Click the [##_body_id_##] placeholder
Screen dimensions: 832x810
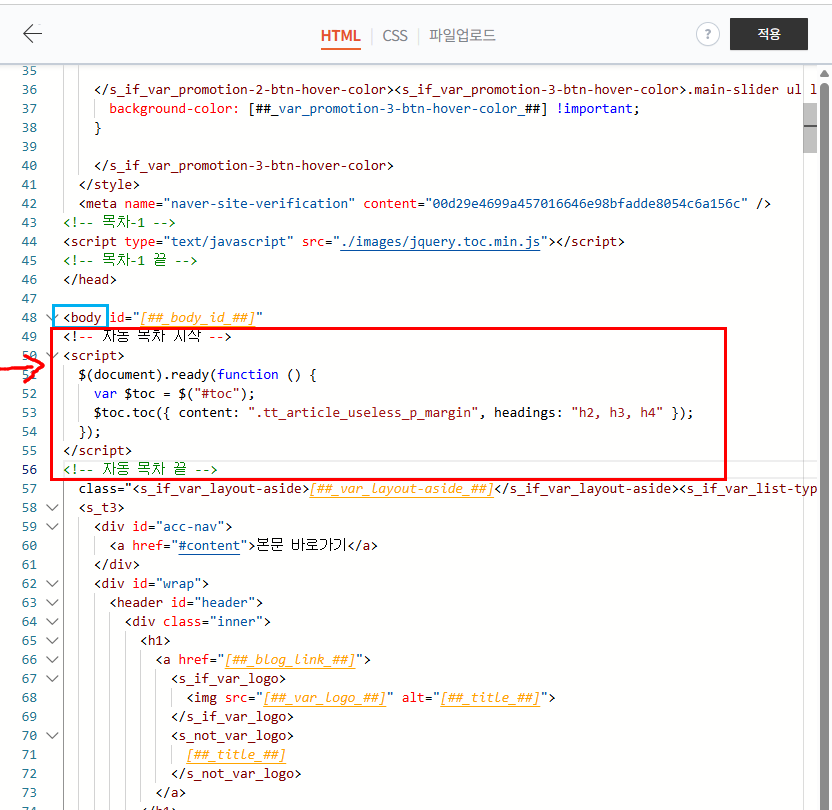tap(197, 318)
